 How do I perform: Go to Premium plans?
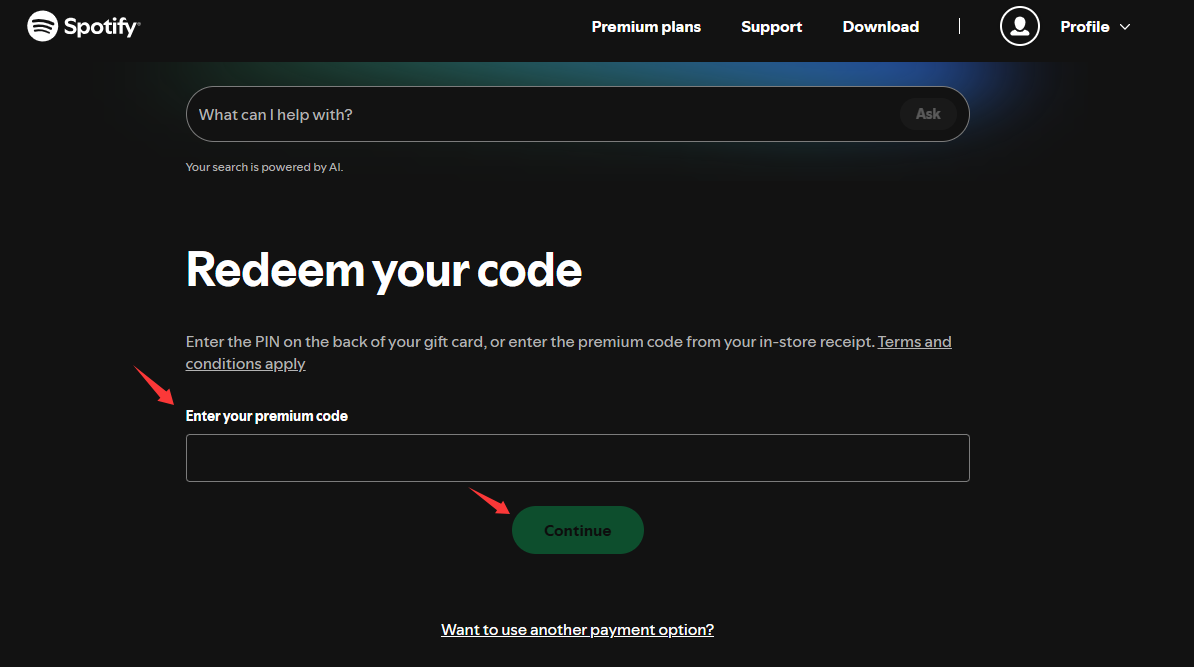tap(646, 27)
